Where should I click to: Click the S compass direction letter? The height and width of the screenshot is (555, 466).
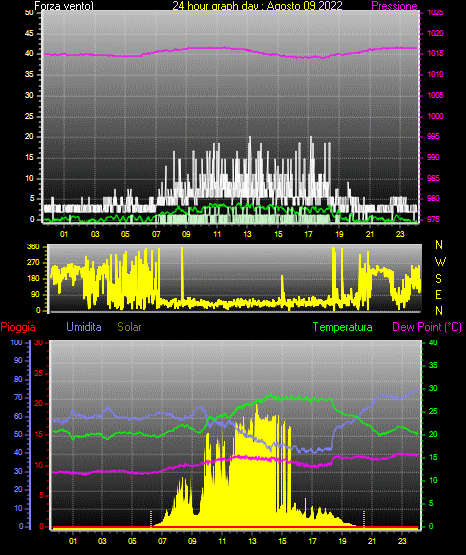click(x=438, y=279)
